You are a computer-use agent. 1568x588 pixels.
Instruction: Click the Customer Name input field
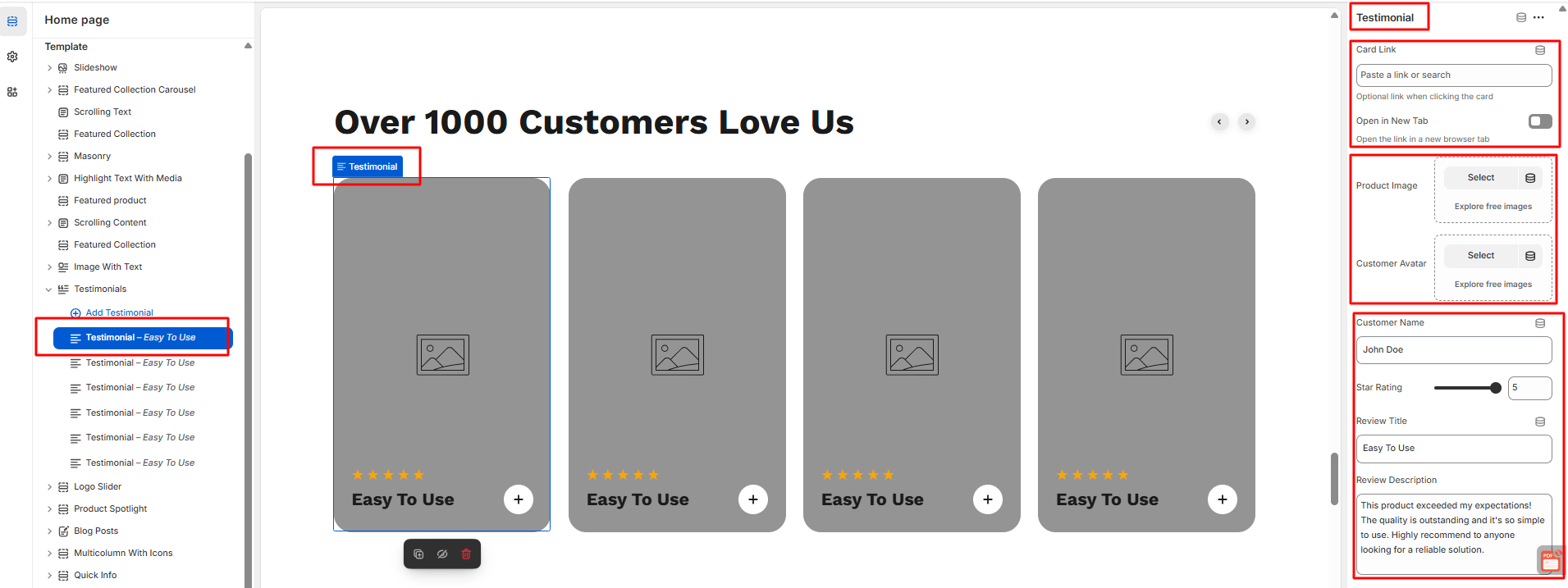1453,350
